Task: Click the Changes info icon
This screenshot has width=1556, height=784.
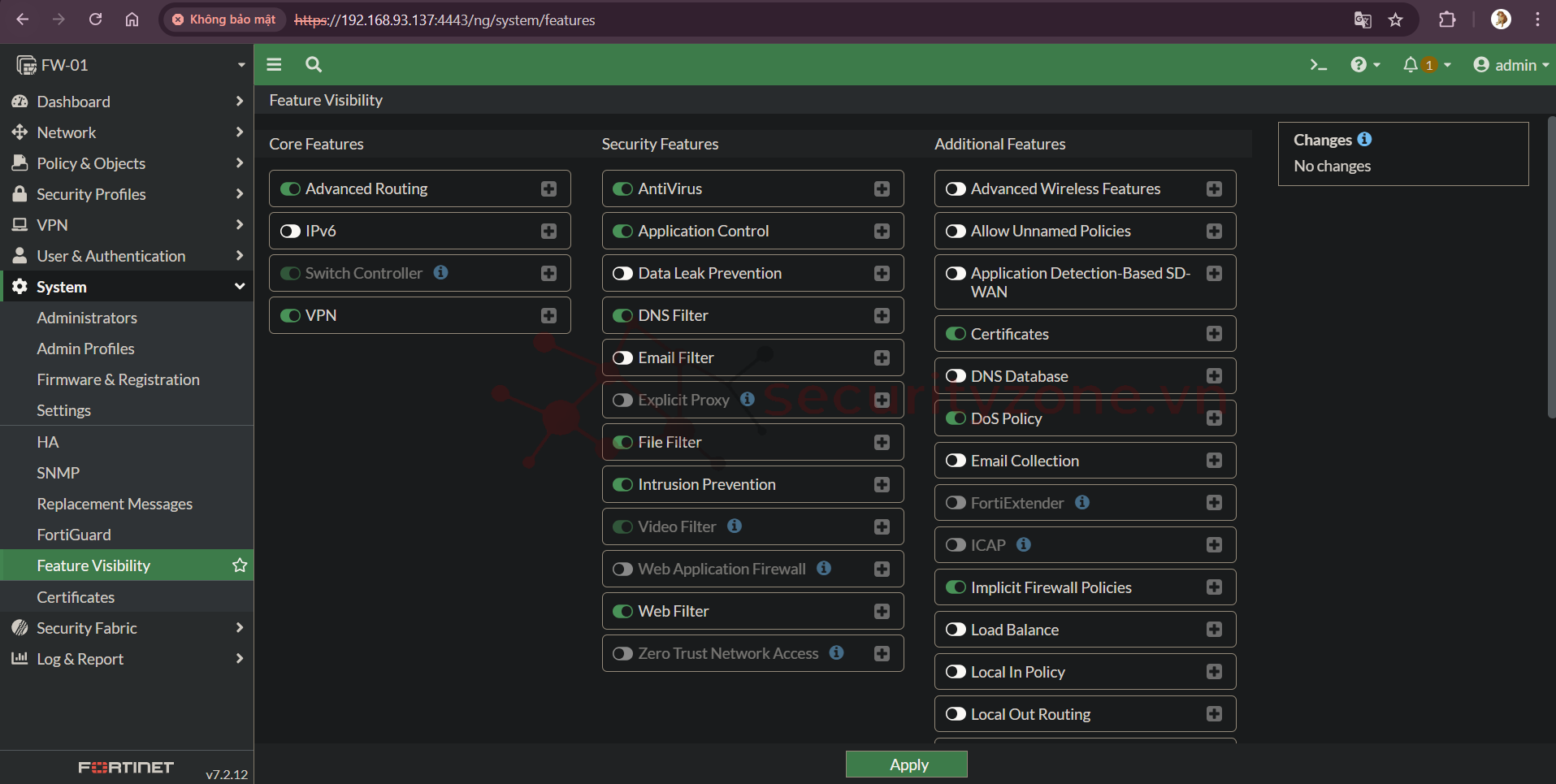Action: pyautogui.click(x=1364, y=139)
